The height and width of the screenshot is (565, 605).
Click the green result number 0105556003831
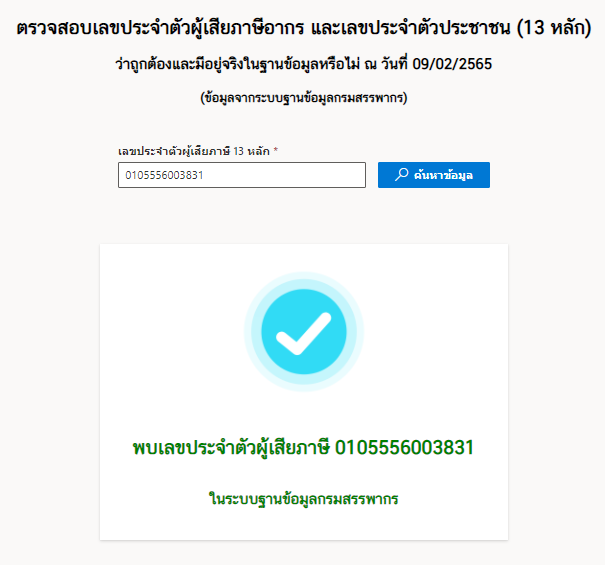point(404,448)
